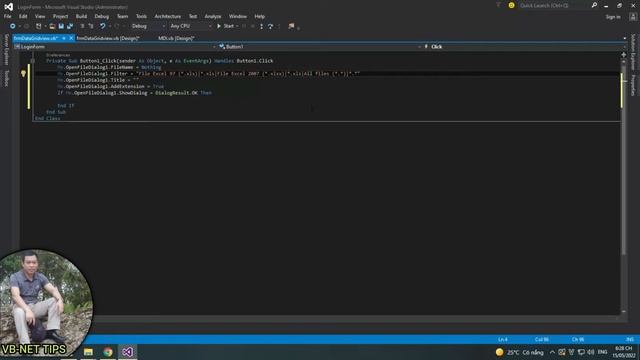Click the notifications flag icon in title bar

click(x=498, y=5)
